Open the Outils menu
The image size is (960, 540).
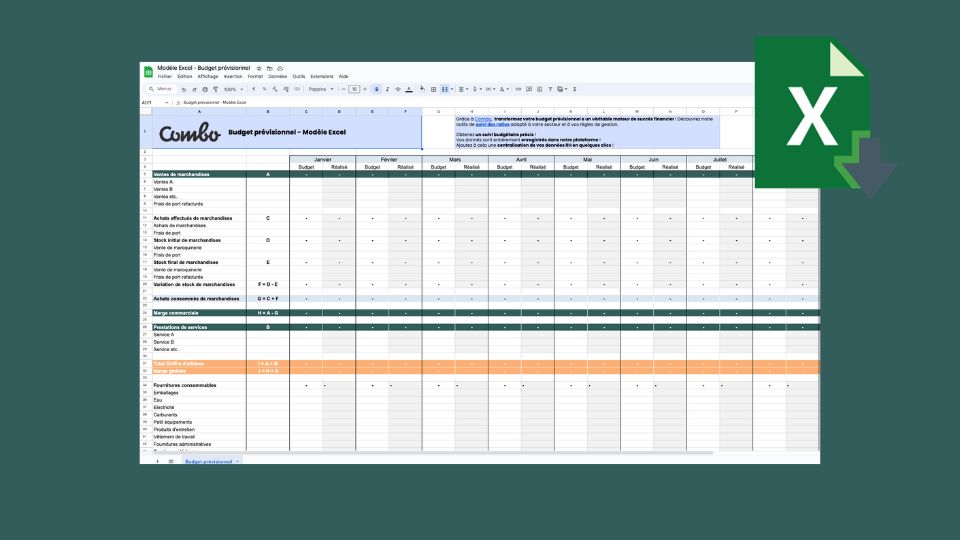299,77
